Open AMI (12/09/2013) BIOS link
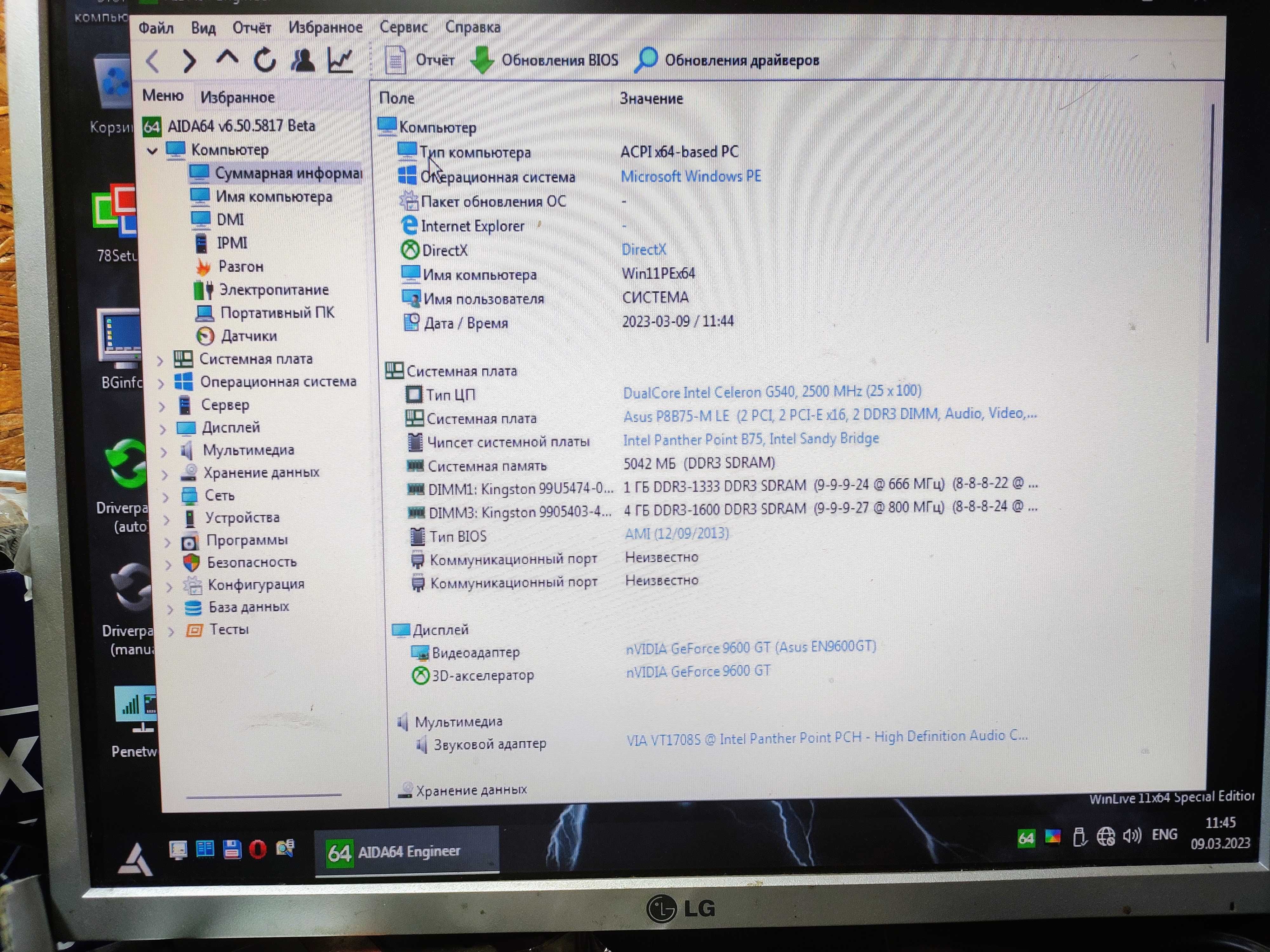 coord(677,534)
